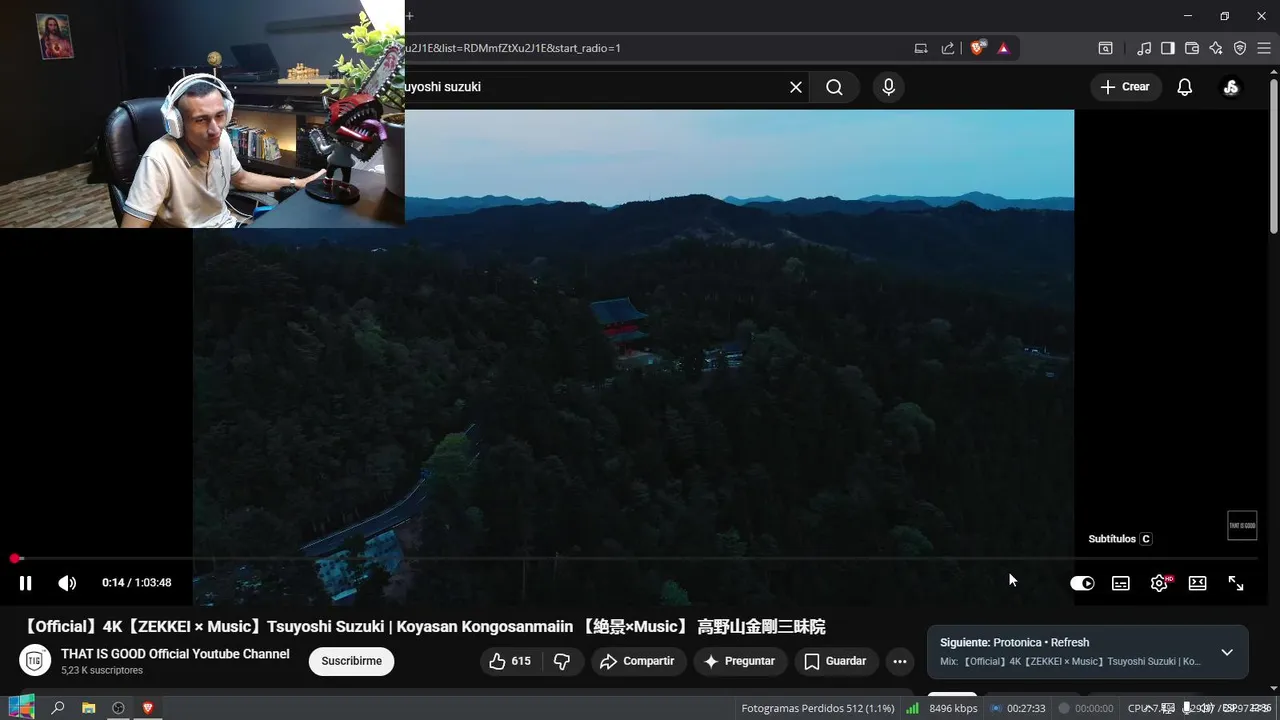Dislike the video with thumbs down
The image size is (1280, 720).
point(562,661)
